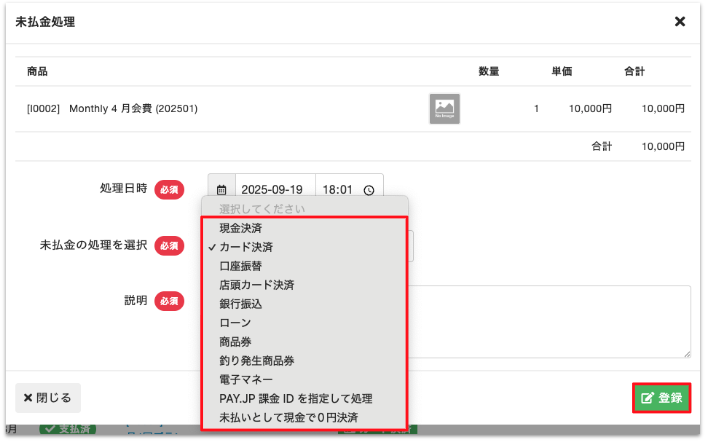This screenshot has width=708, height=444.
Task: Select 銀行振込 option
Action: (x=241, y=304)
